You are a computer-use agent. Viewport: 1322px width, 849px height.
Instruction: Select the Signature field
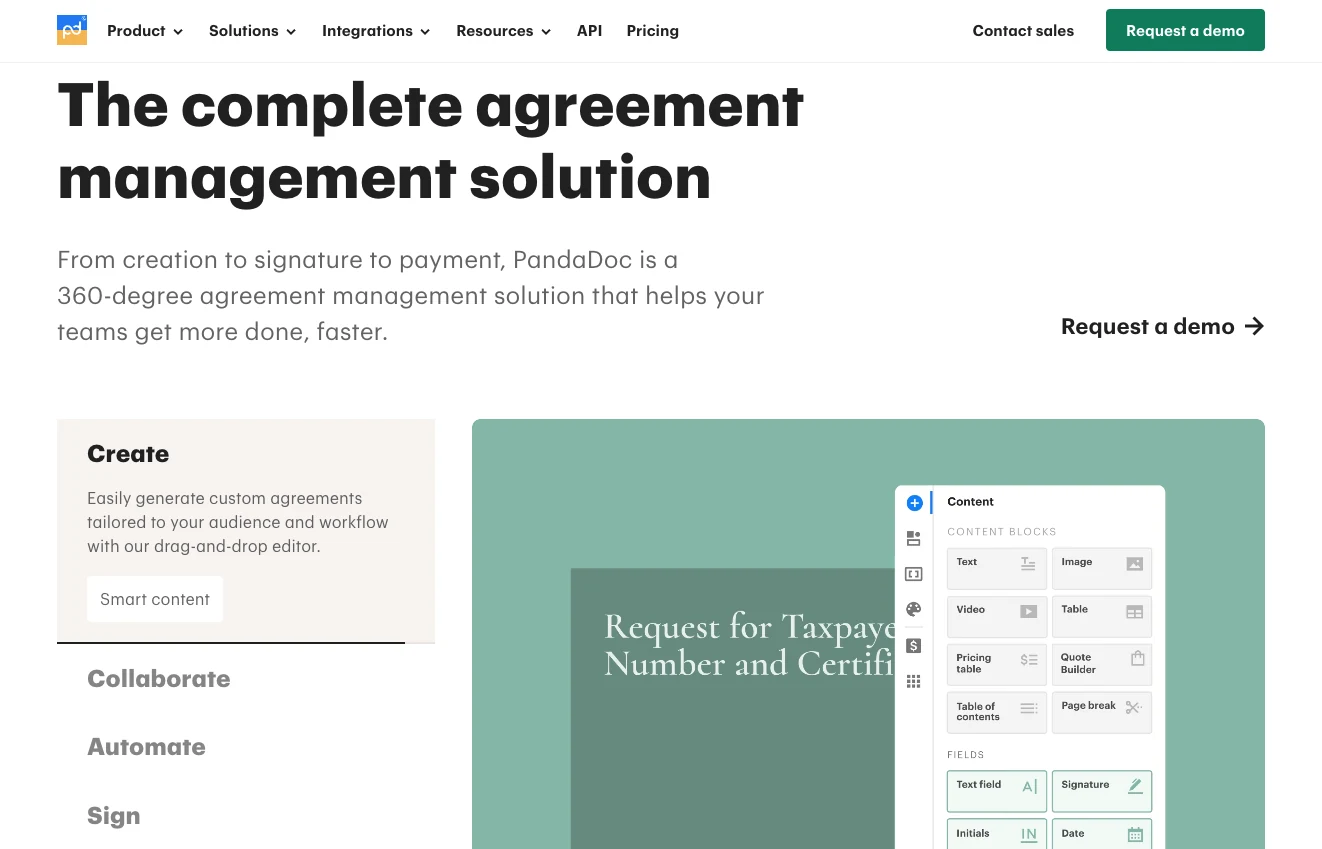pos(1102,791)
